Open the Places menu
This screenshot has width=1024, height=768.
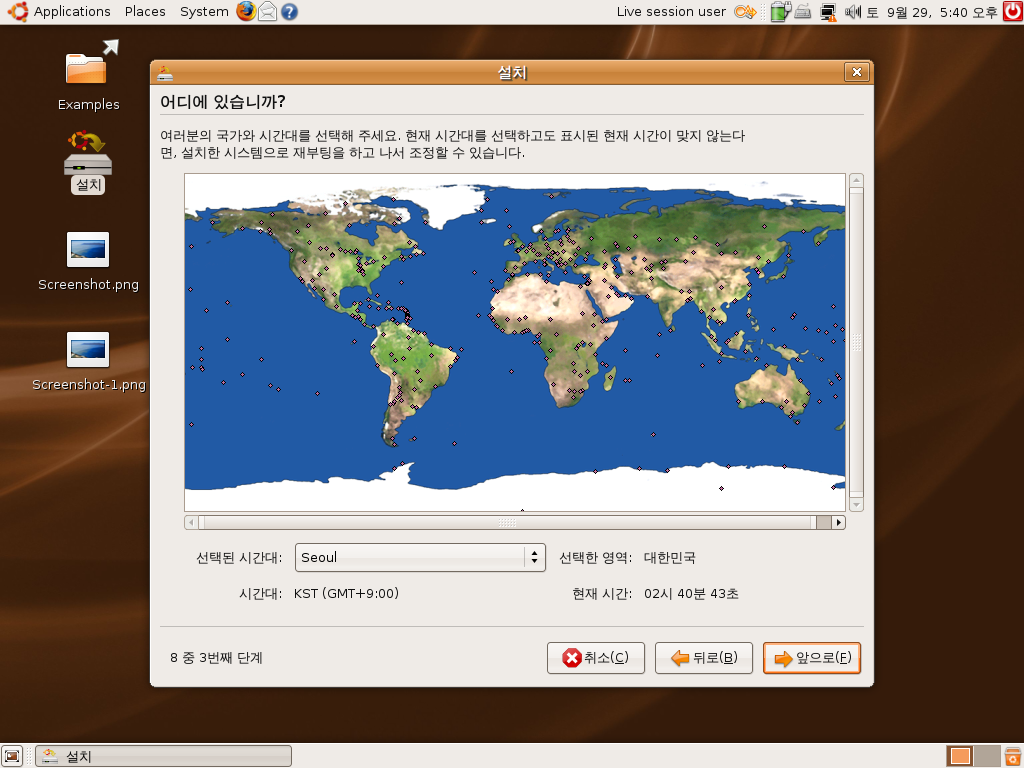click(x=145, y=12)
